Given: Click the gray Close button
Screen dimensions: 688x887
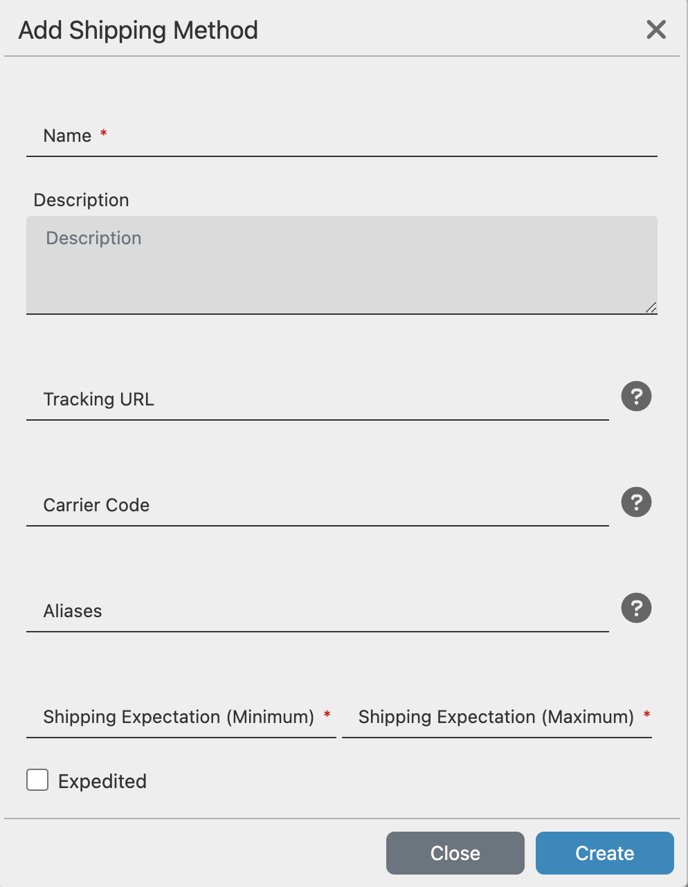Looking at the screenshot, I should tap(455, 853).
